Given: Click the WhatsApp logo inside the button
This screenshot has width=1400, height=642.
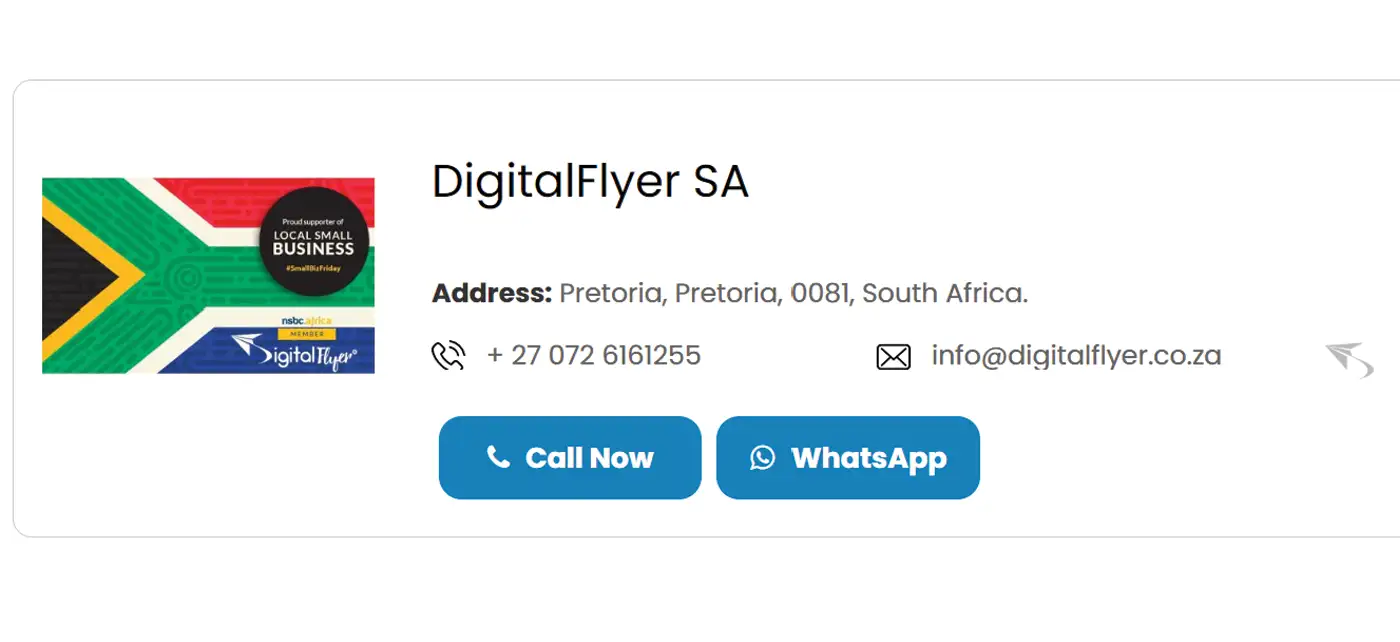Looking at the screenshot, I should (763, 458).
